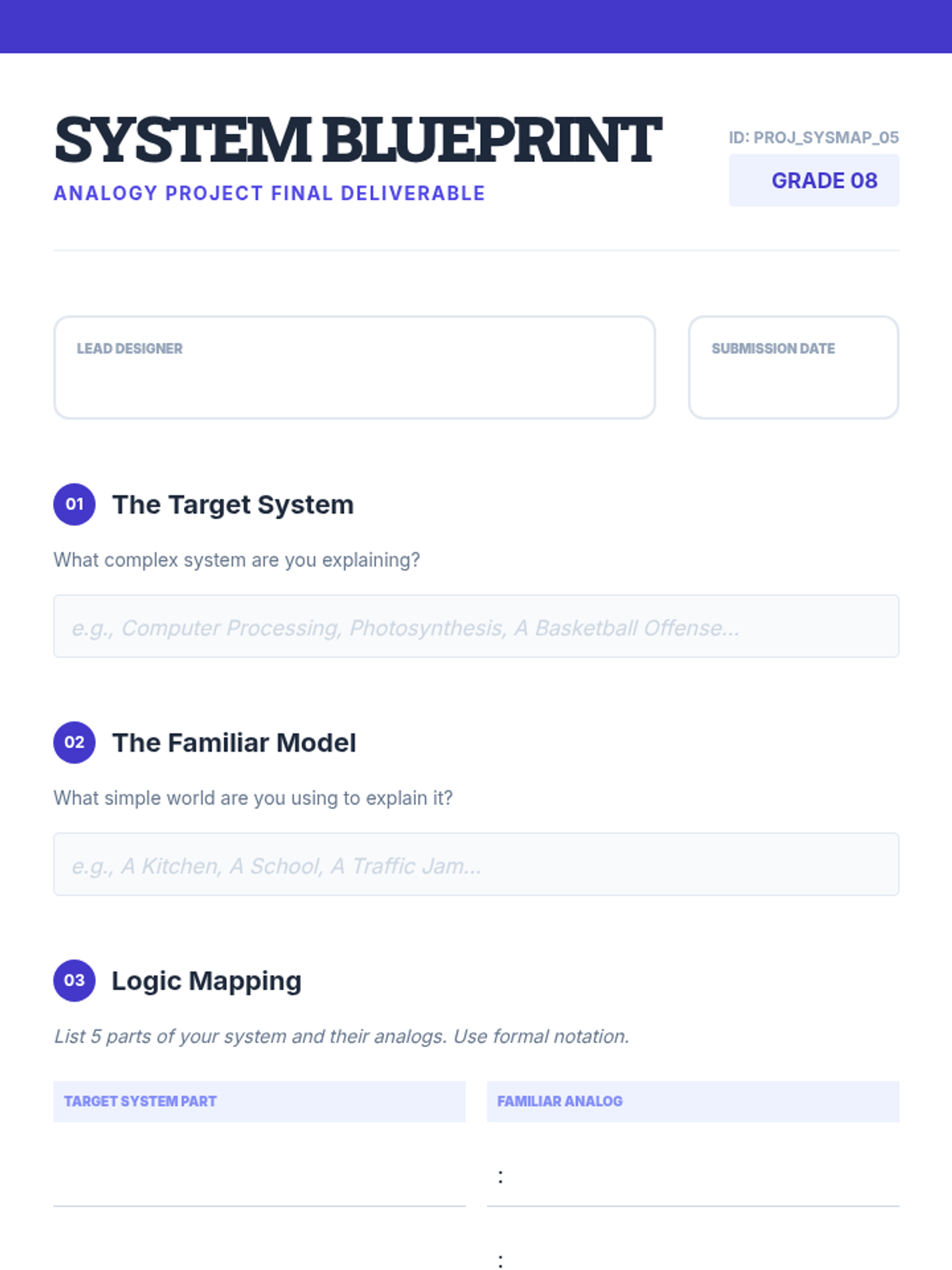952x1270 pixels.
Task: Click the Logic Mapping heading
Action: [206, 981]
